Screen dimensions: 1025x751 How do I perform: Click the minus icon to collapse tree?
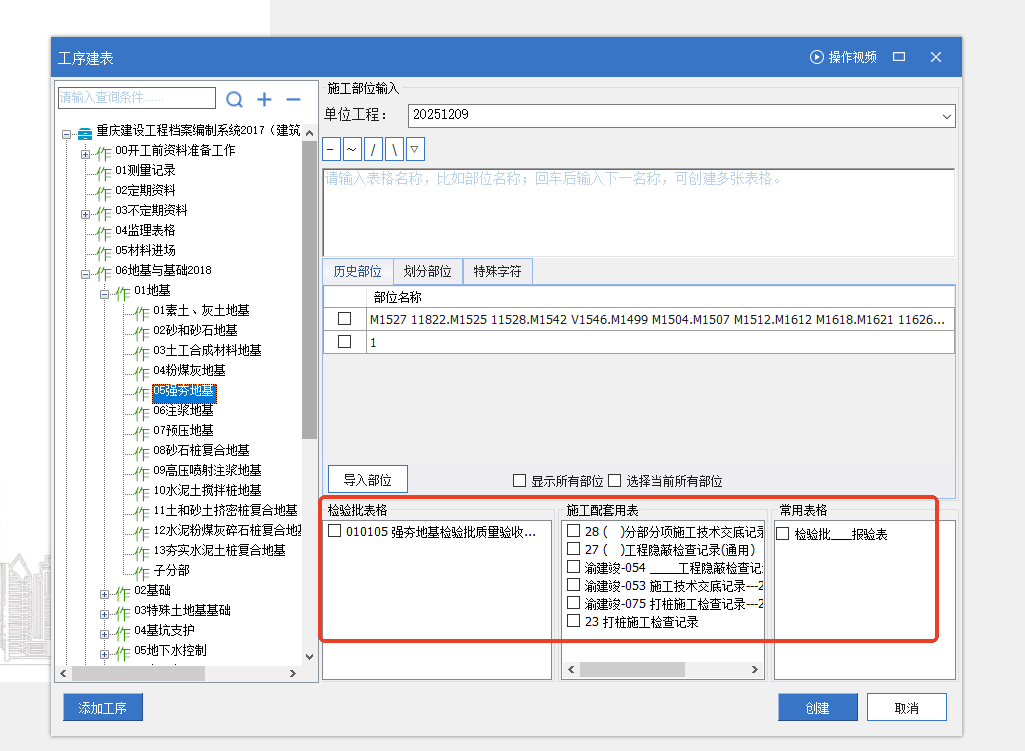293,99
